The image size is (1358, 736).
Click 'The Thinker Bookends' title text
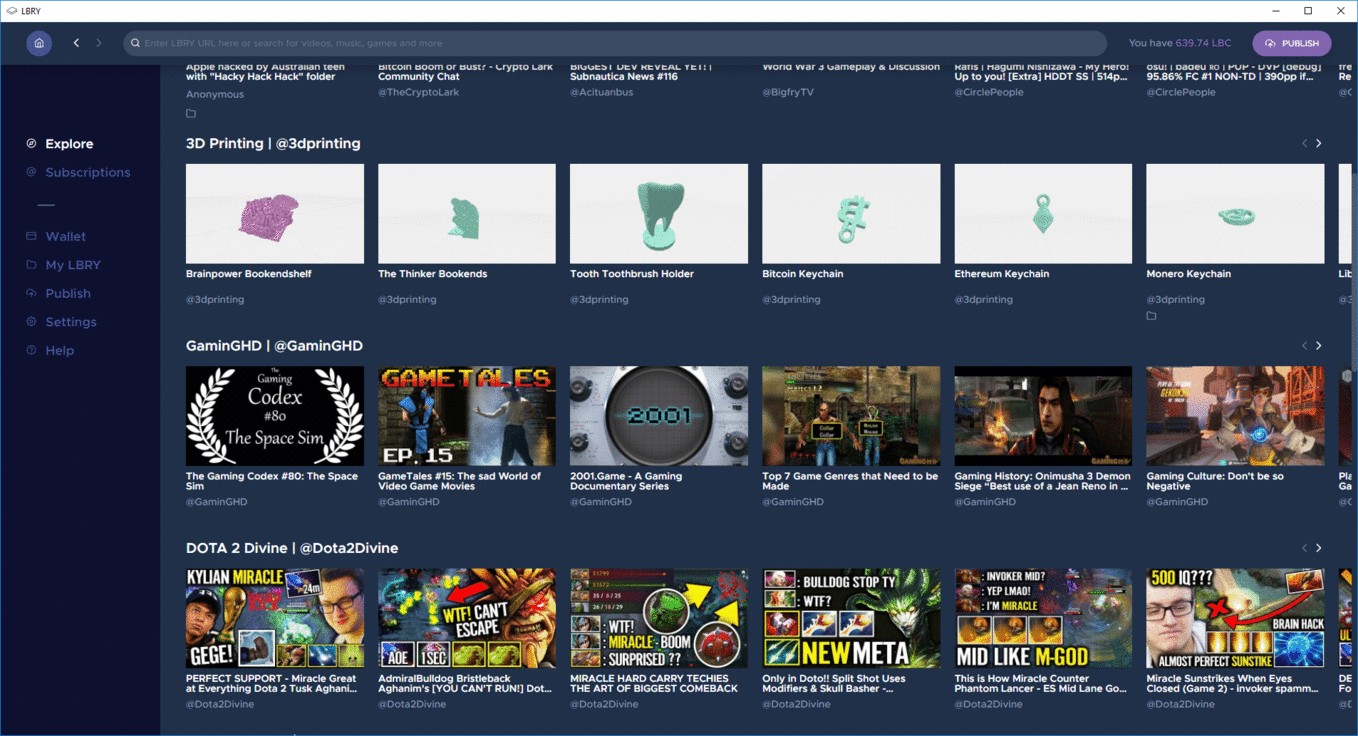click(x=433, y=274)
